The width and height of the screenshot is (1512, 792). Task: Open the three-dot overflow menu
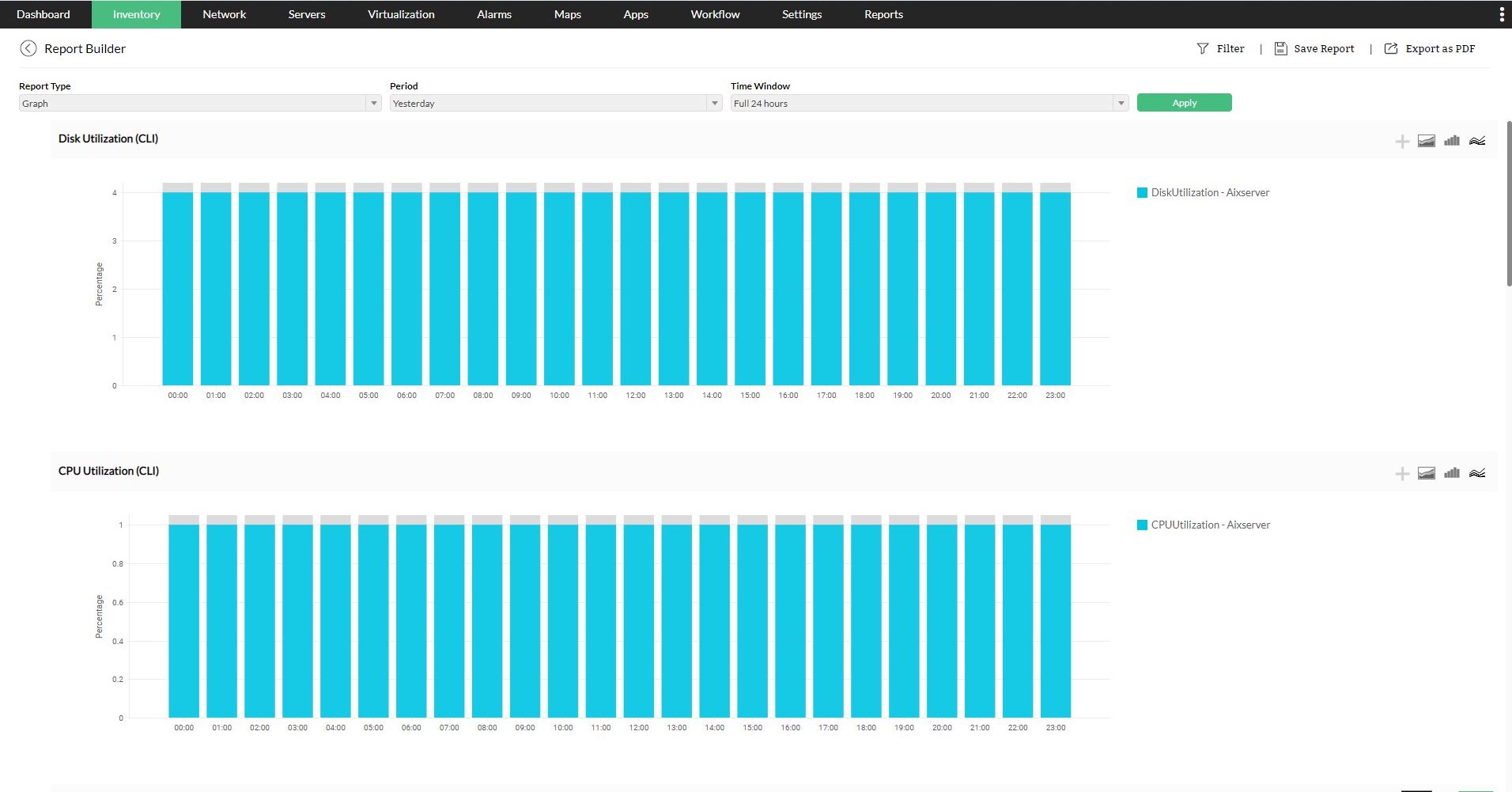coord(1502,13)
